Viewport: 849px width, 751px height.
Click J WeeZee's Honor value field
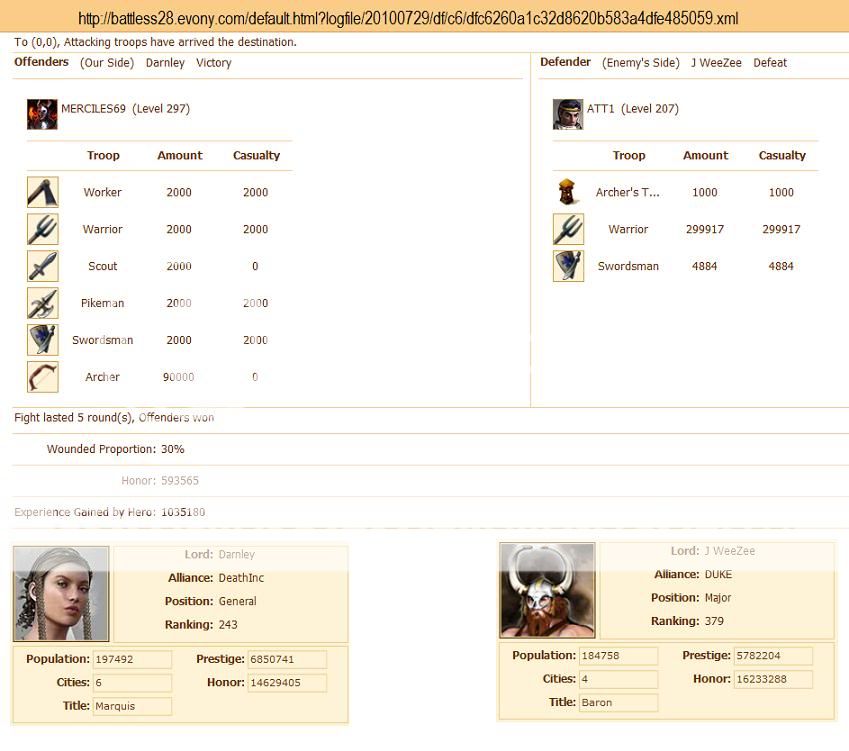774,679
